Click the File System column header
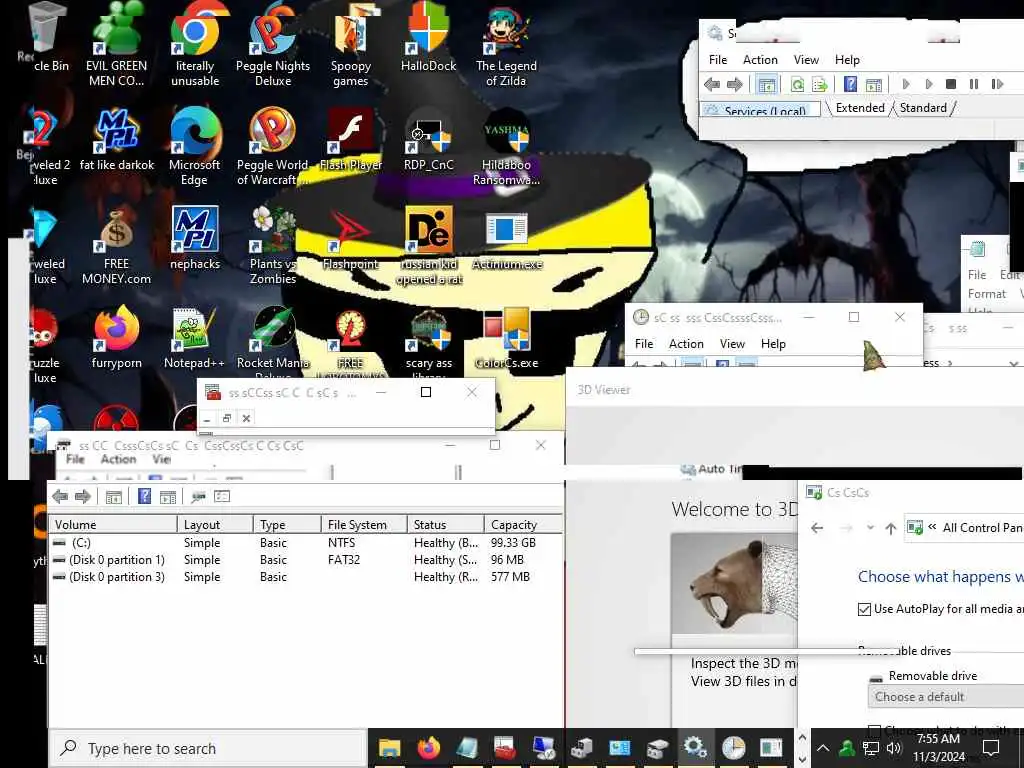This screenshot has width=1024, height=768. click(364, 524)
